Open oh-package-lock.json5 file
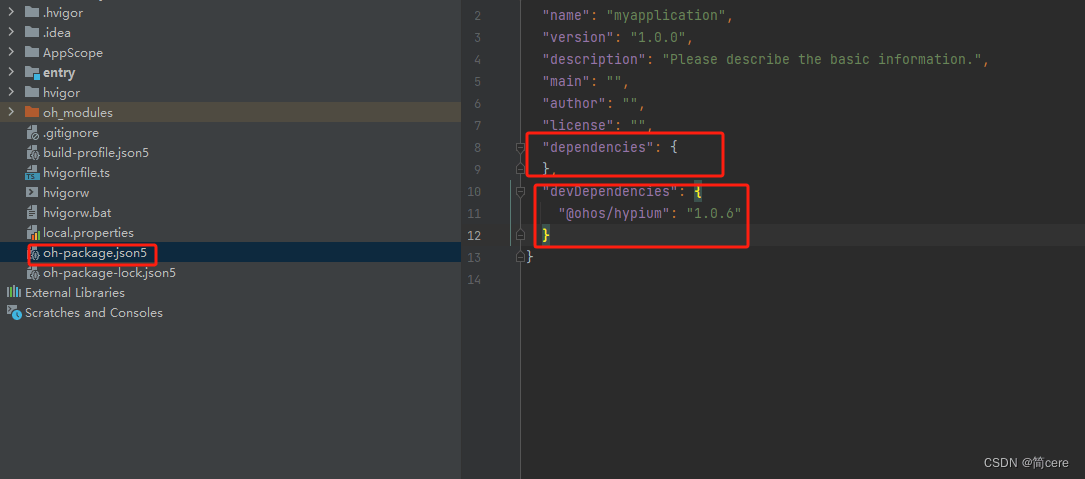1085x479 pixels. click(109, 273)
